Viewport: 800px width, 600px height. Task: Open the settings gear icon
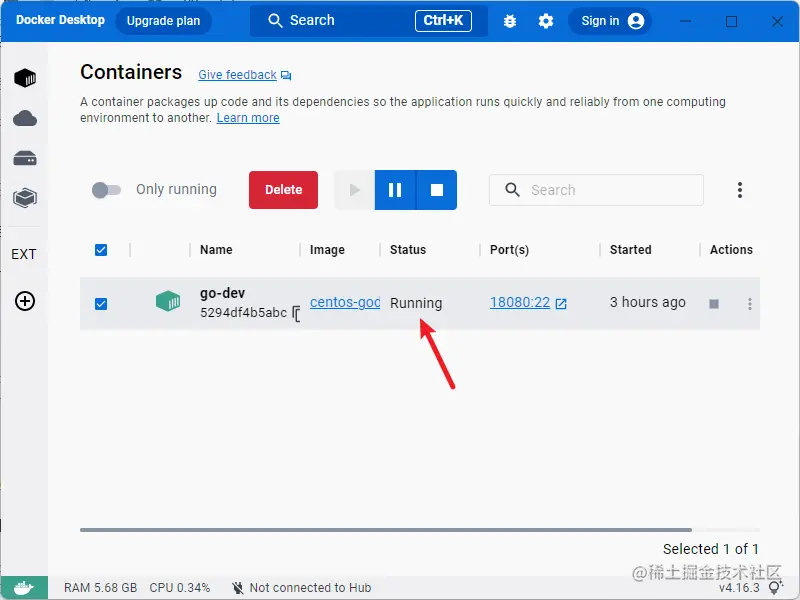[546, 21]
